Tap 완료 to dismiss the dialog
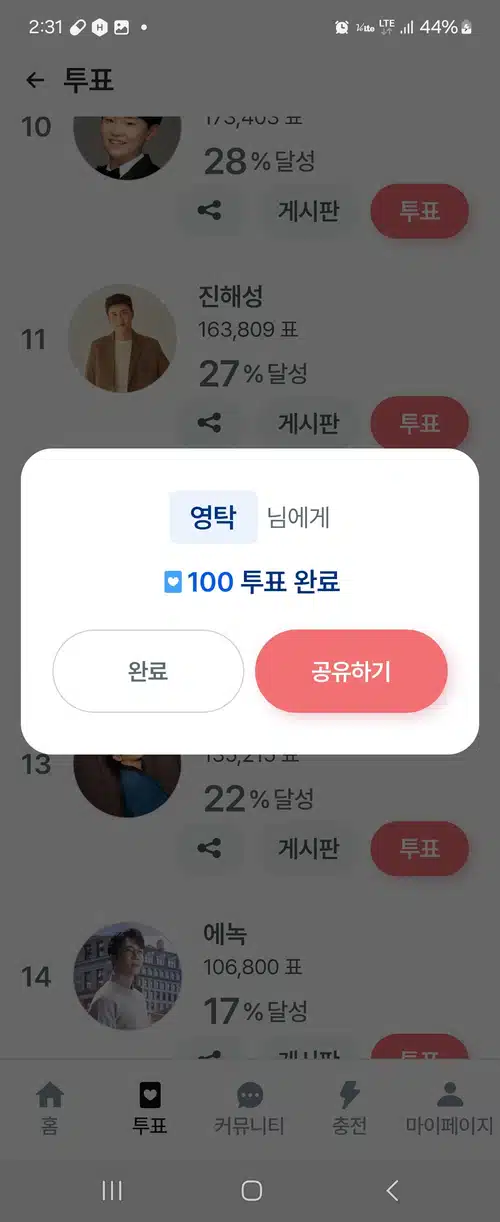 pyautogui.click(x=148, y=671)
